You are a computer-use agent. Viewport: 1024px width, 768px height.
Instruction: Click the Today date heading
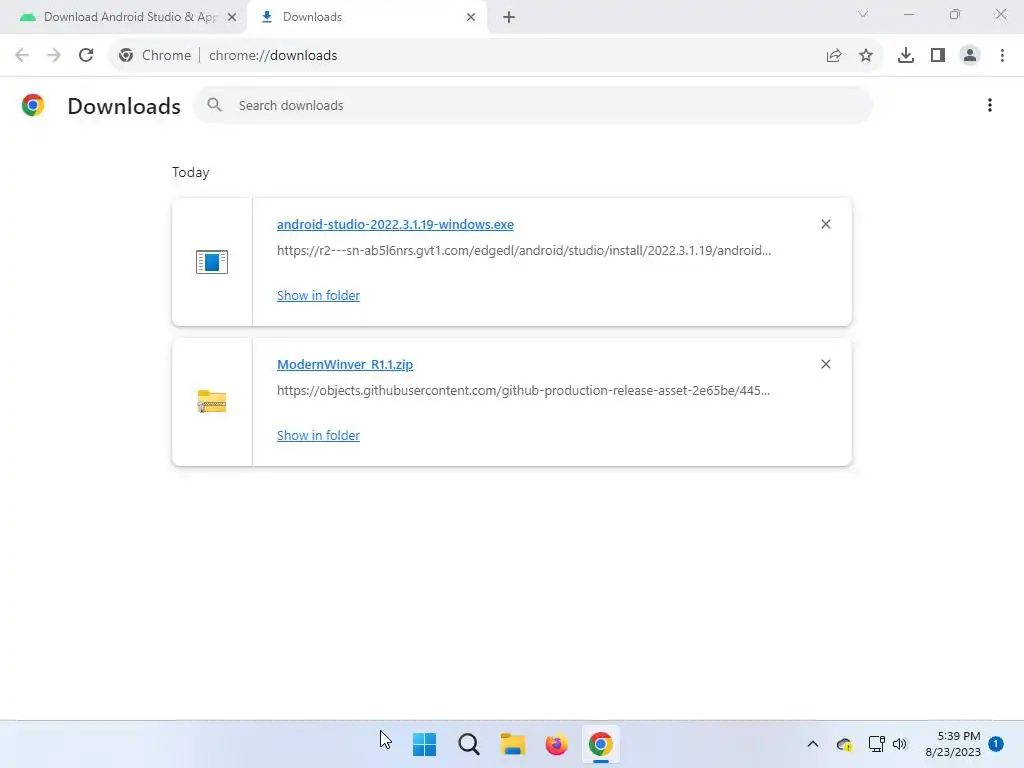tap(191, 172)
